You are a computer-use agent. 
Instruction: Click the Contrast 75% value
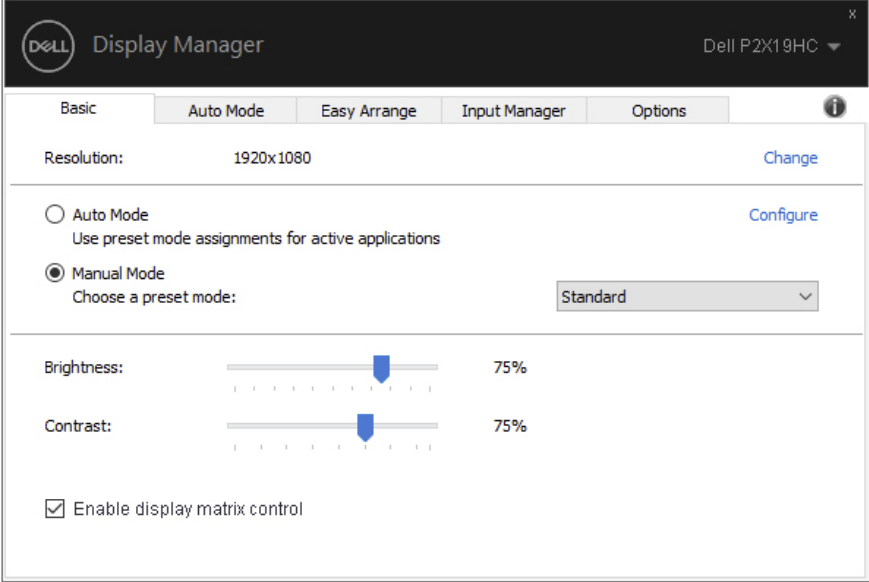tap(510, 426)
